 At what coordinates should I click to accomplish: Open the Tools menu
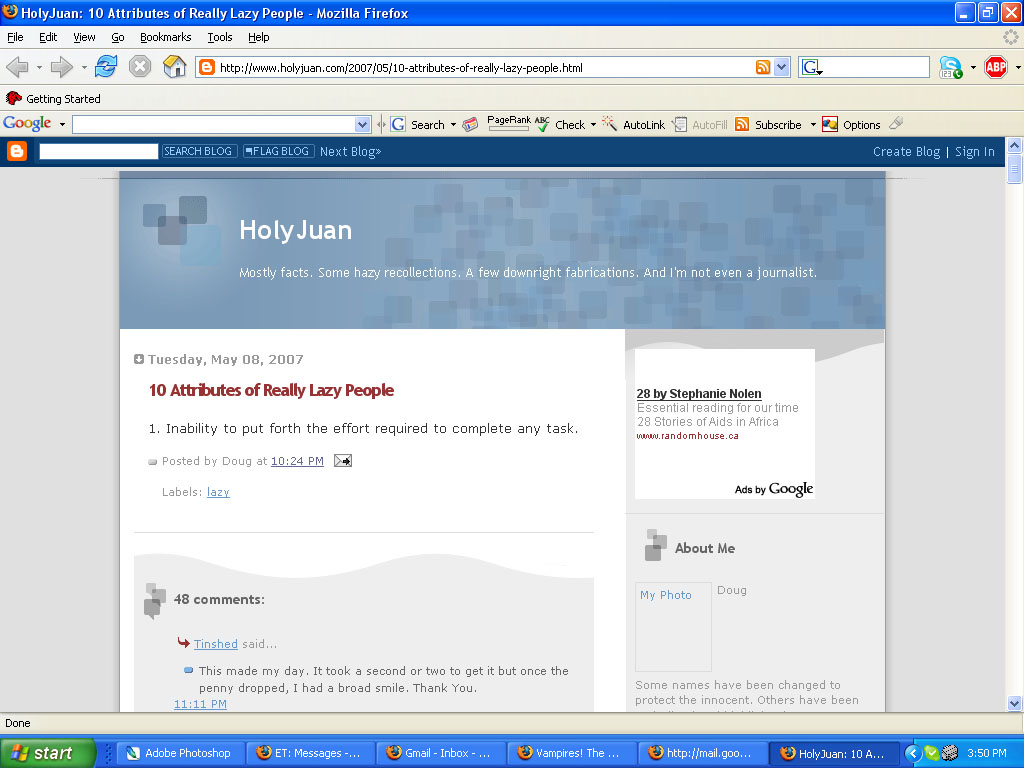[219, 37]
